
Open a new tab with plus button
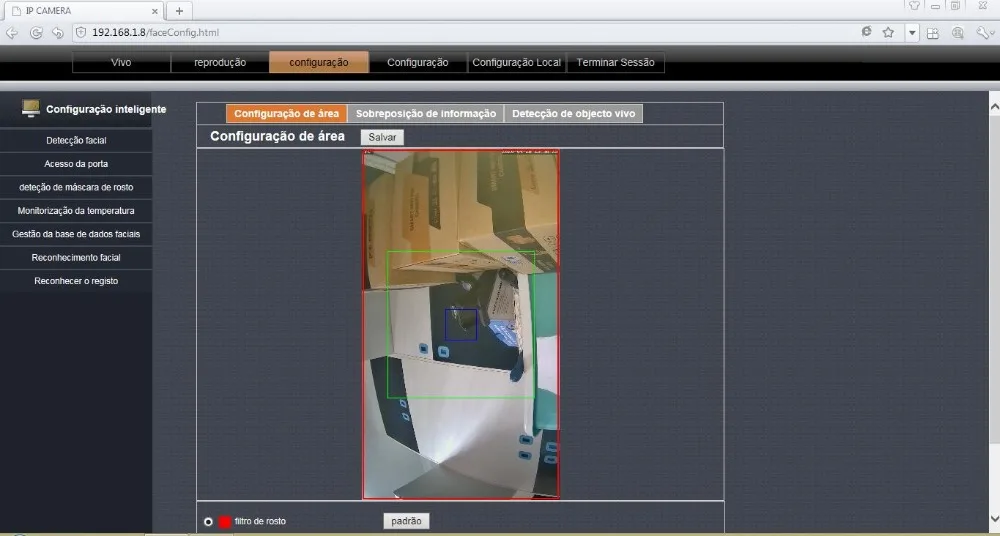[179, 11]
